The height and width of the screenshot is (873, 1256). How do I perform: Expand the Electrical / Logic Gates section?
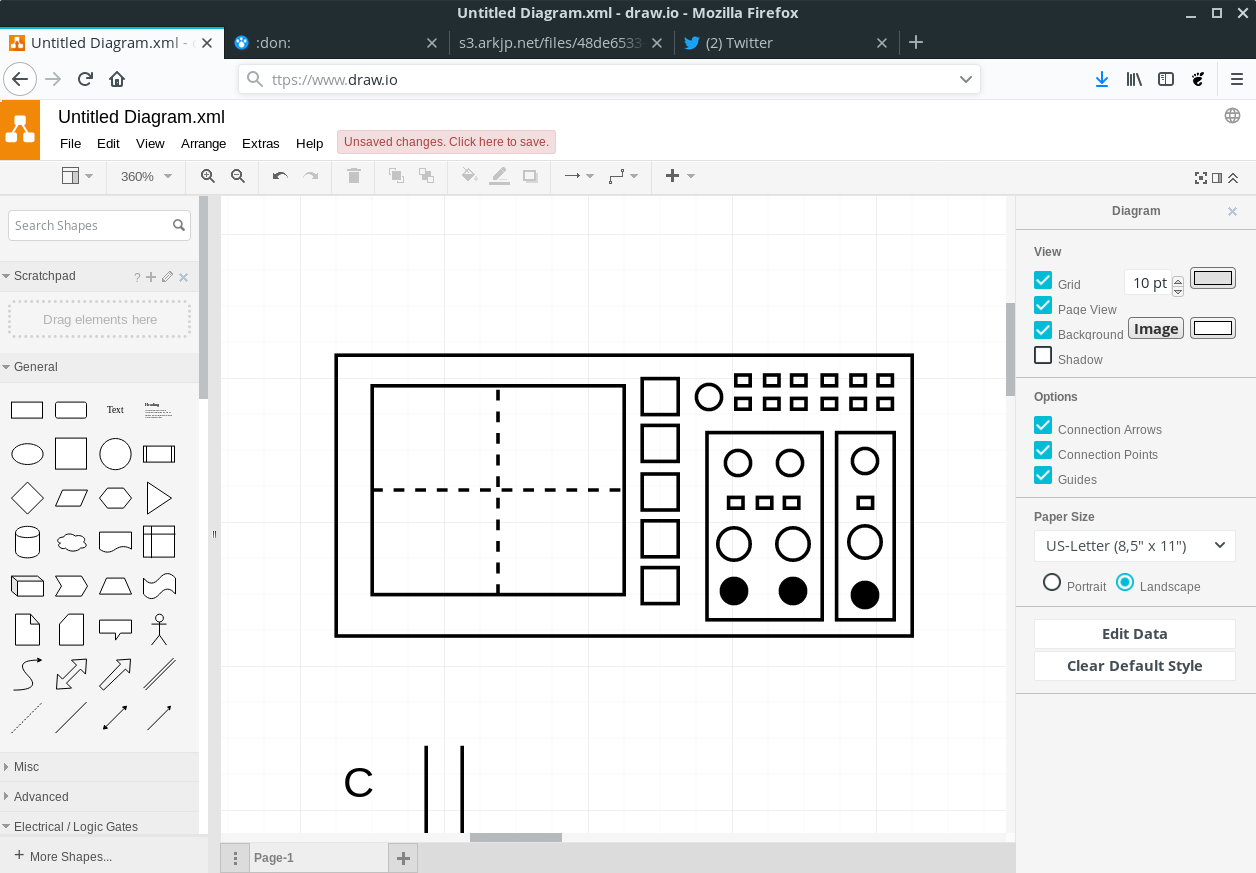(76, 827)
